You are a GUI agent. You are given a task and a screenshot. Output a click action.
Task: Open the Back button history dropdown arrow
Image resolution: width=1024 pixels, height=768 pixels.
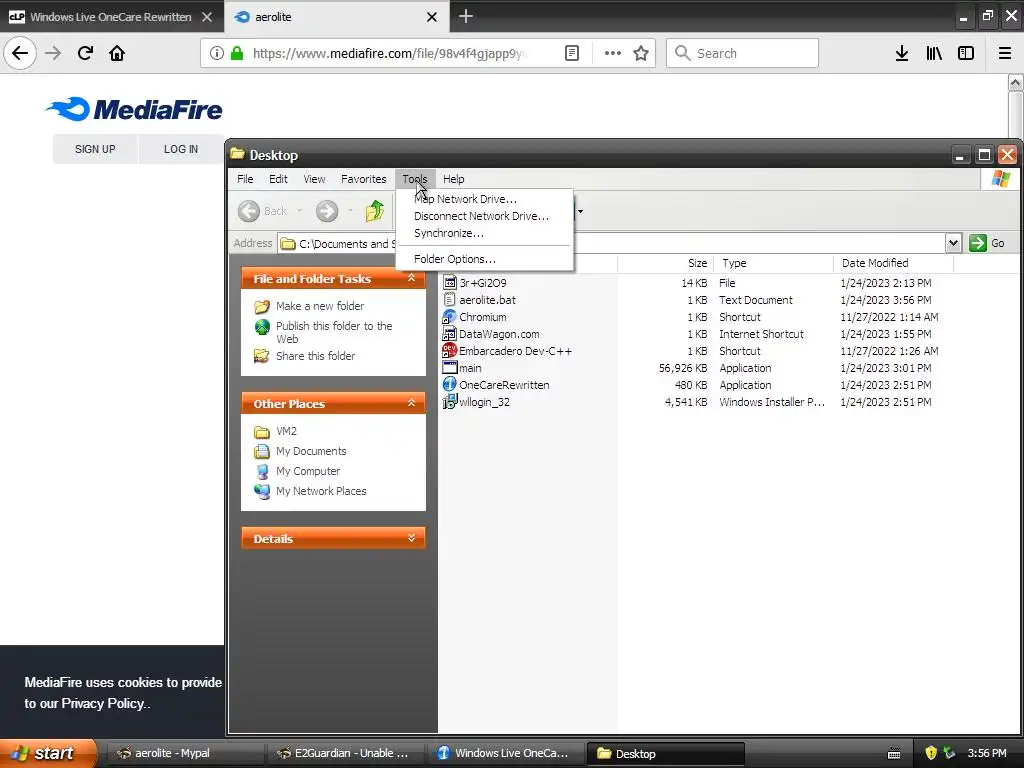point(300,210)
